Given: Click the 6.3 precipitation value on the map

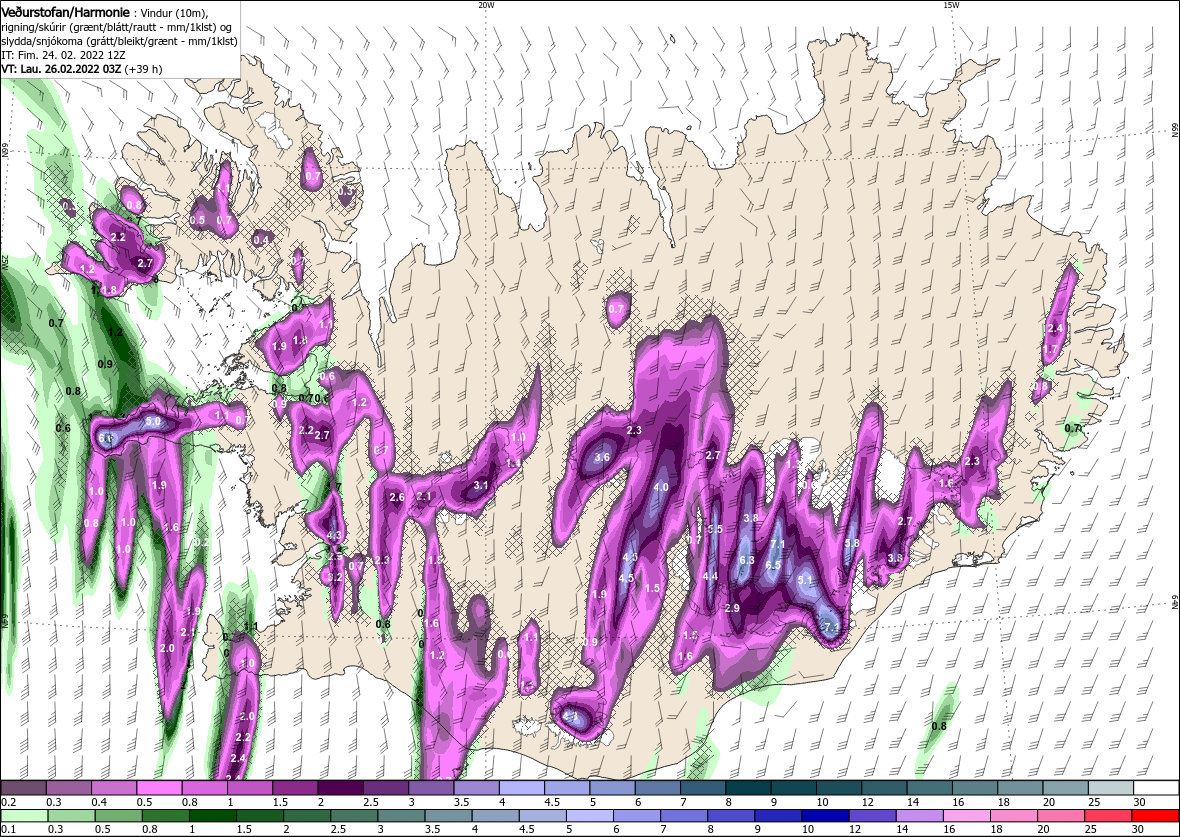Looking at the screenshot, I should click(747, 560).
